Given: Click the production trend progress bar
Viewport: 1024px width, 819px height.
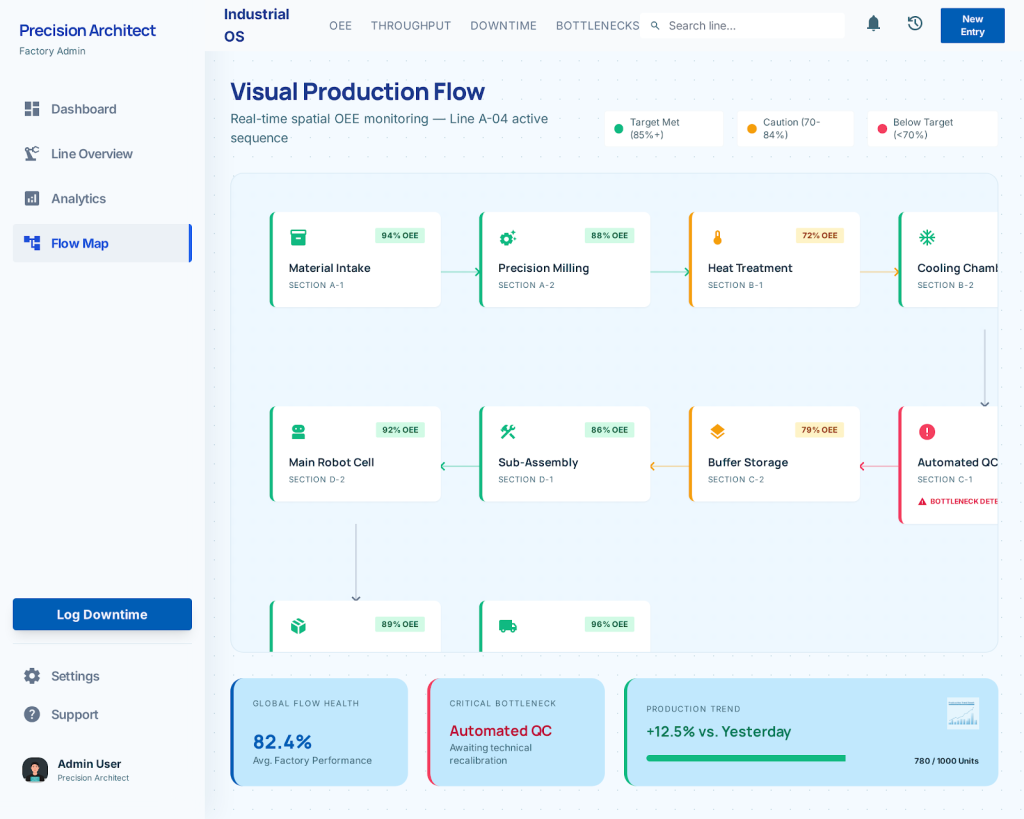Looking at the screenshot, I should click(745, 758).
